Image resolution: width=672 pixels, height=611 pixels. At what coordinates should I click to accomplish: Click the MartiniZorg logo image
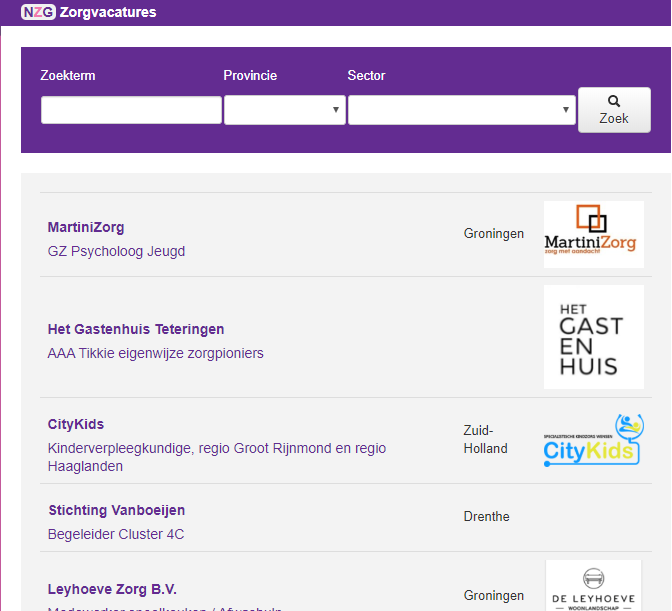[594, 234]
